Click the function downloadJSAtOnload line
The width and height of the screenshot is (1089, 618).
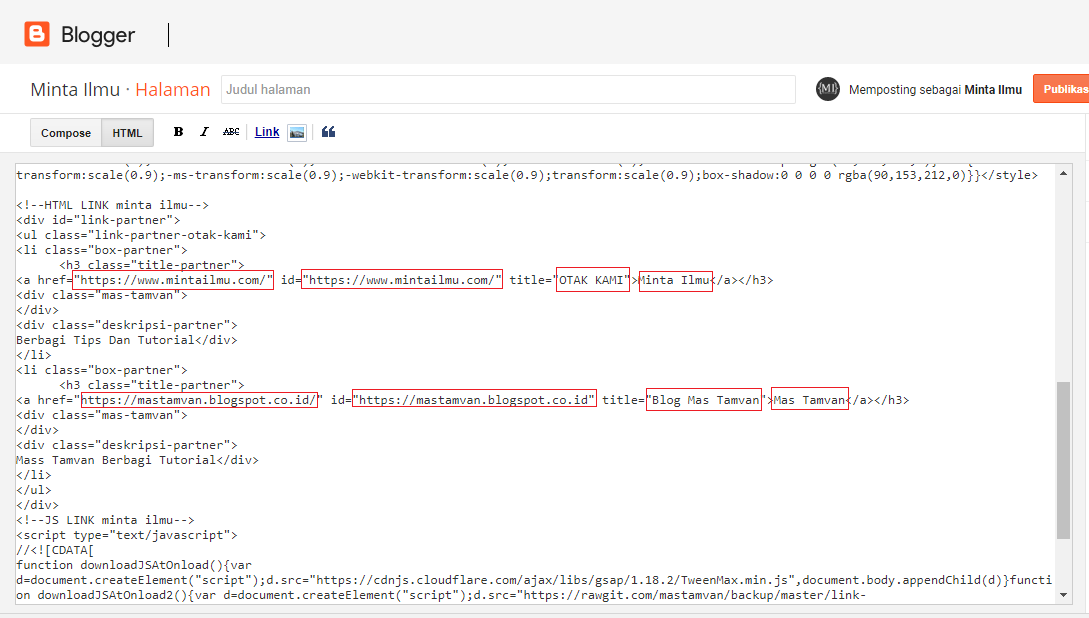click(134, 565)
